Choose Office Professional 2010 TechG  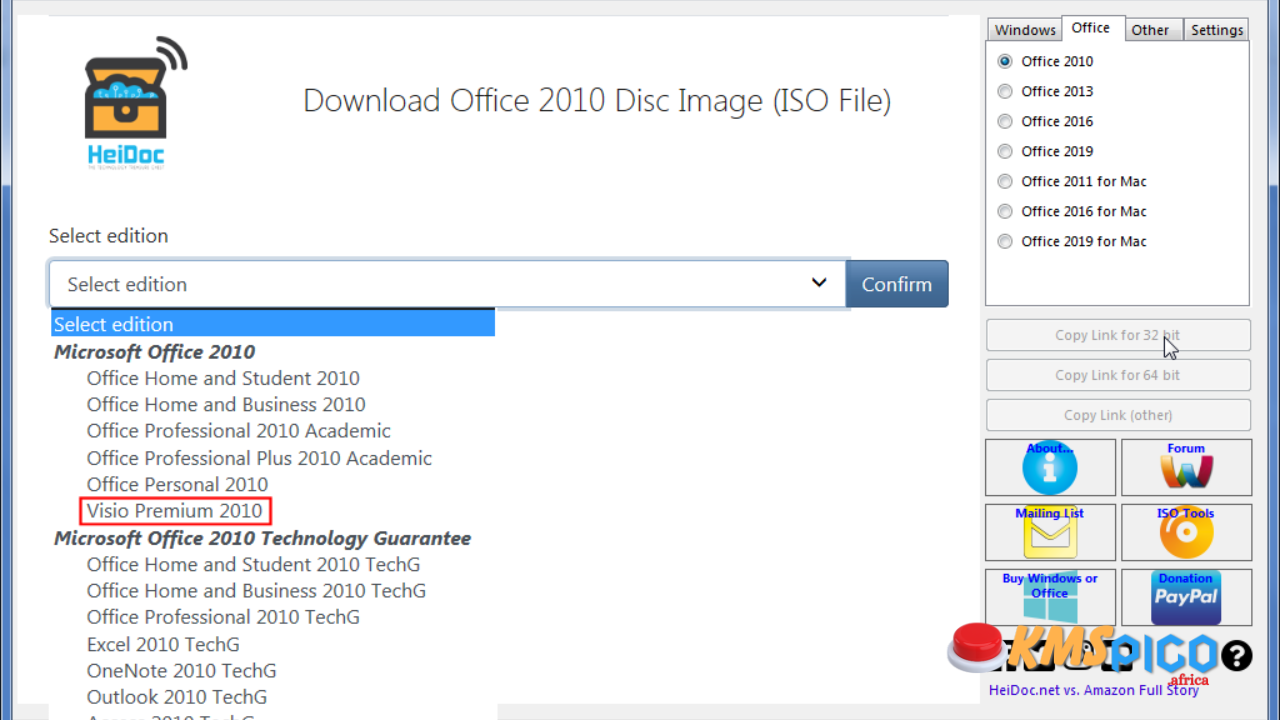tap(223, 617)
